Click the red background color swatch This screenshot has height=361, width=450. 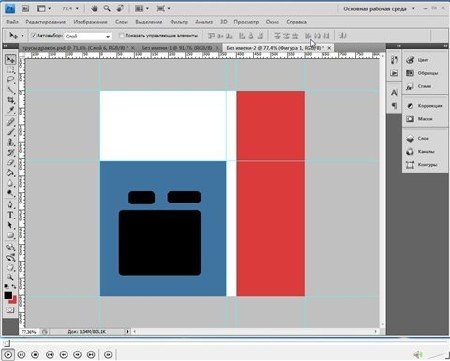coord(14,300)
